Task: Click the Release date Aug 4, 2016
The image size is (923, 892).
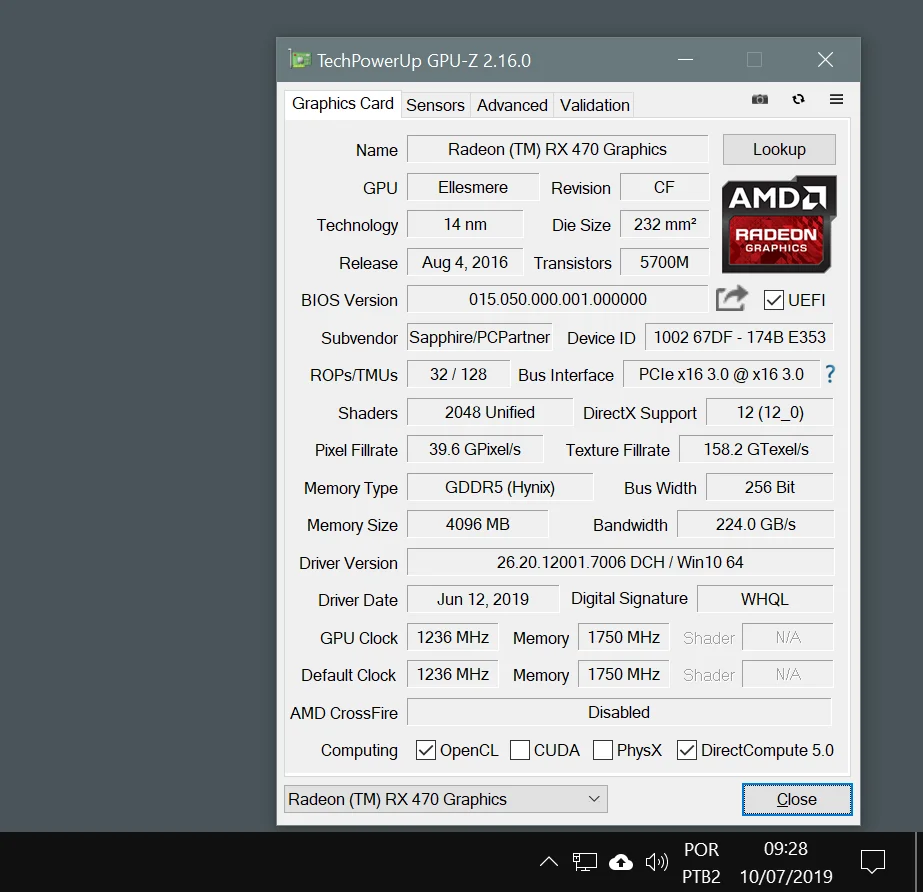Action: coord(465,262)
